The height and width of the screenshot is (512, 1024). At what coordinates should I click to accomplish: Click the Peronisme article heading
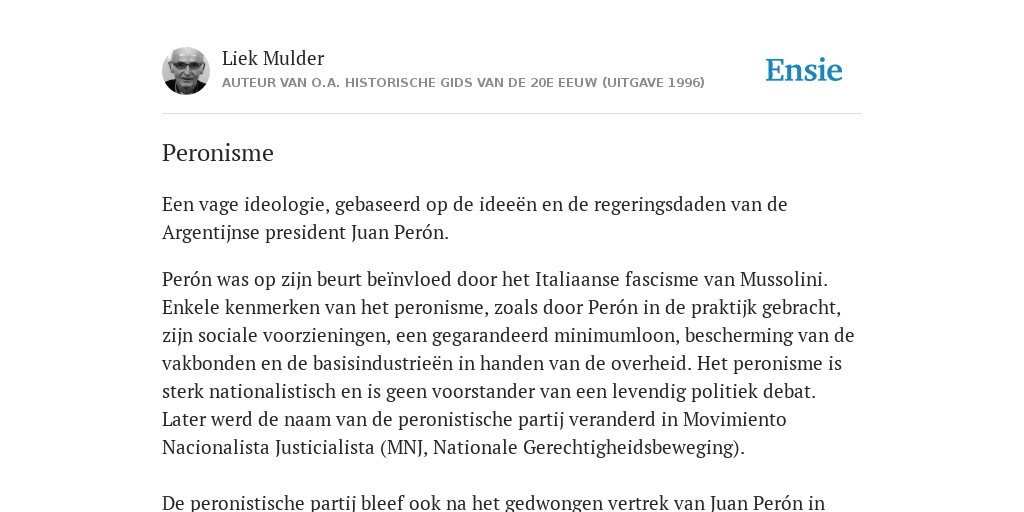tap(217, 153)
